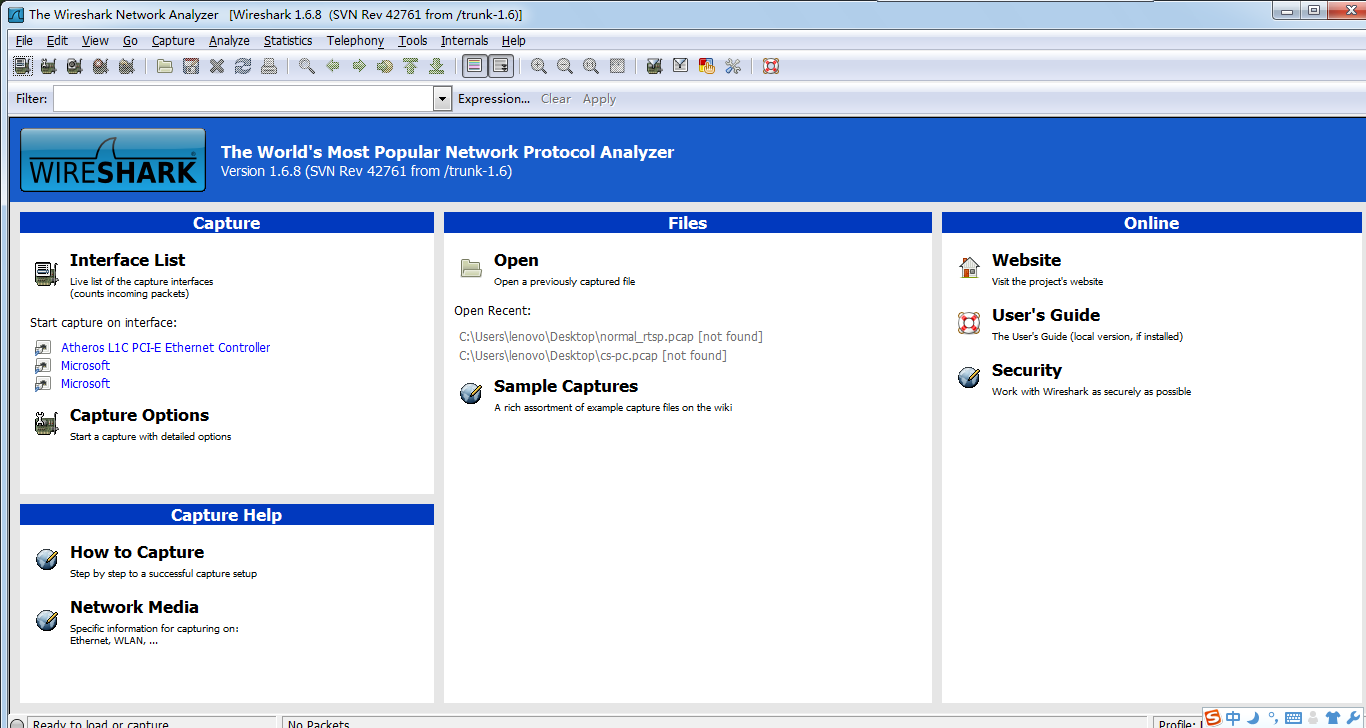1366x728 pixels.
Task: Print packets using the printer icon
Action: coord(269,66)
